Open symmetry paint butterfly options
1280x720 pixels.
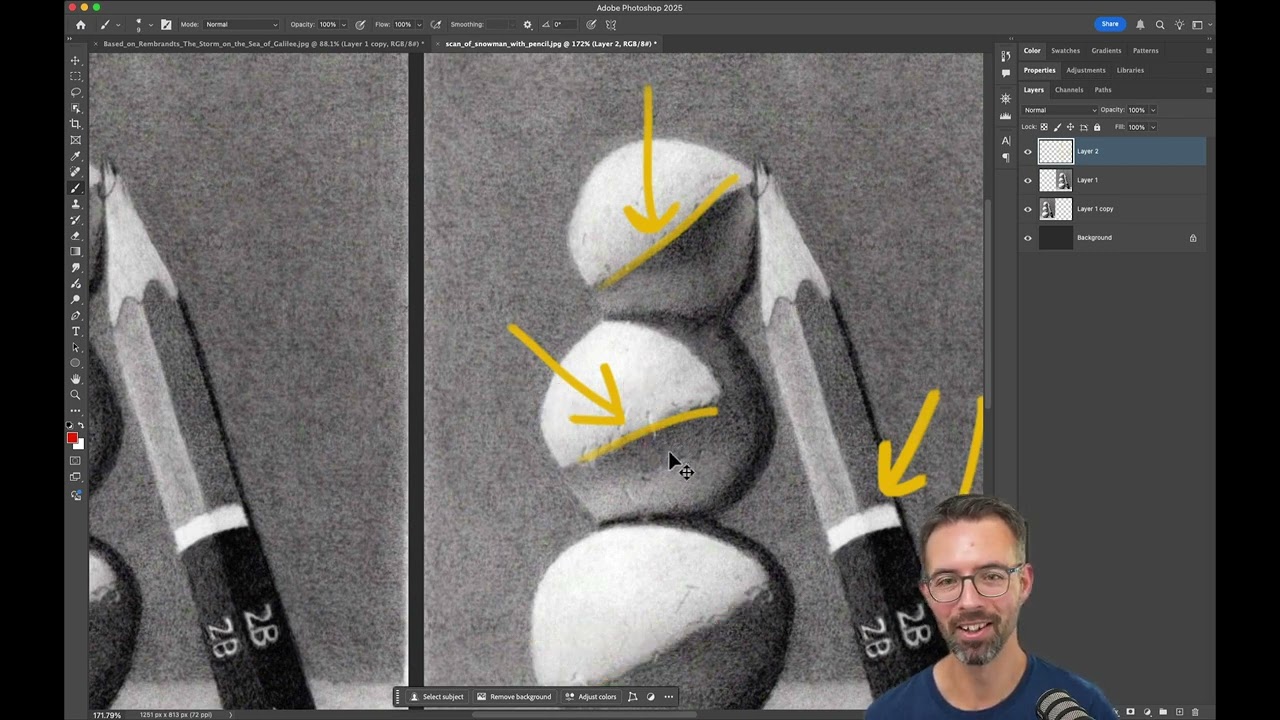point(611,24)
